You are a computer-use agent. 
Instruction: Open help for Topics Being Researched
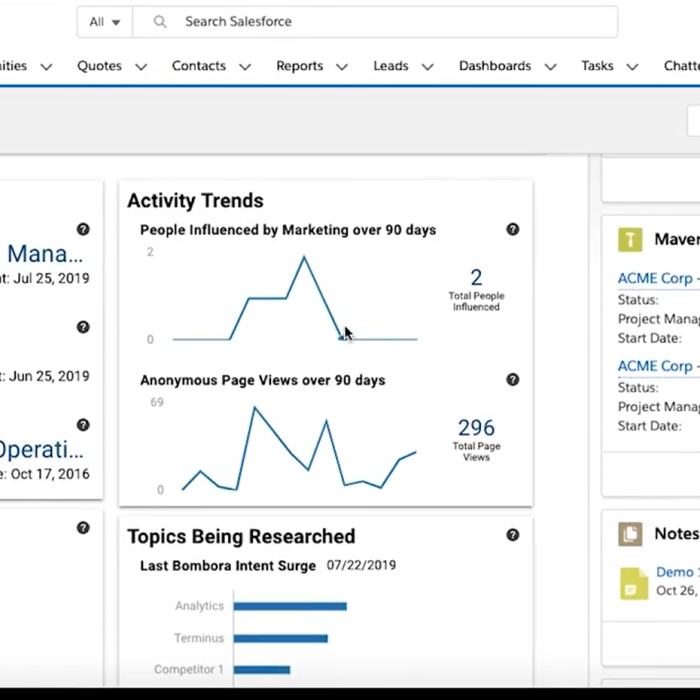tap(512, 535)
